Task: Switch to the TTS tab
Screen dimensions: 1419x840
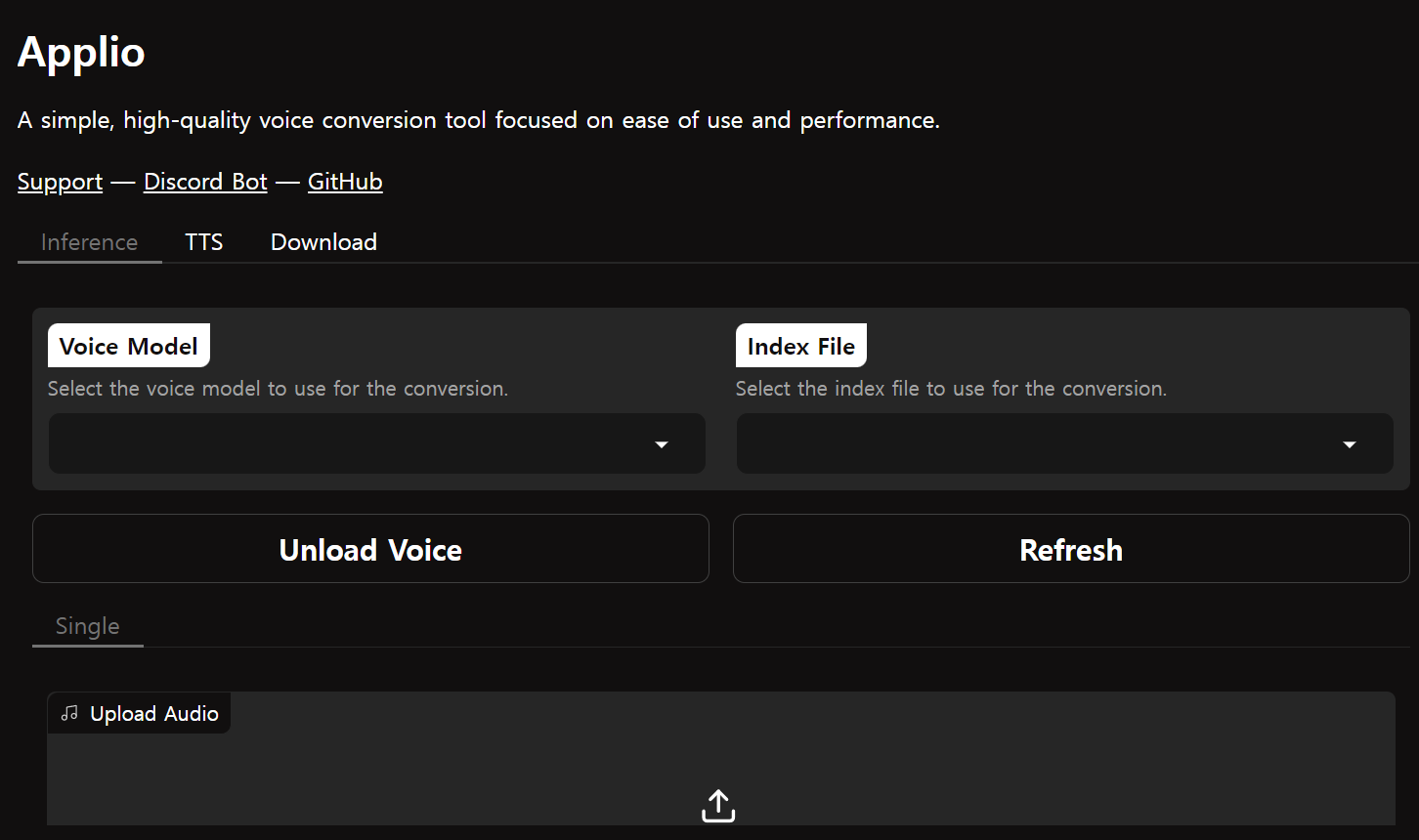Action: pyautogui.click(x=204, y=242)
